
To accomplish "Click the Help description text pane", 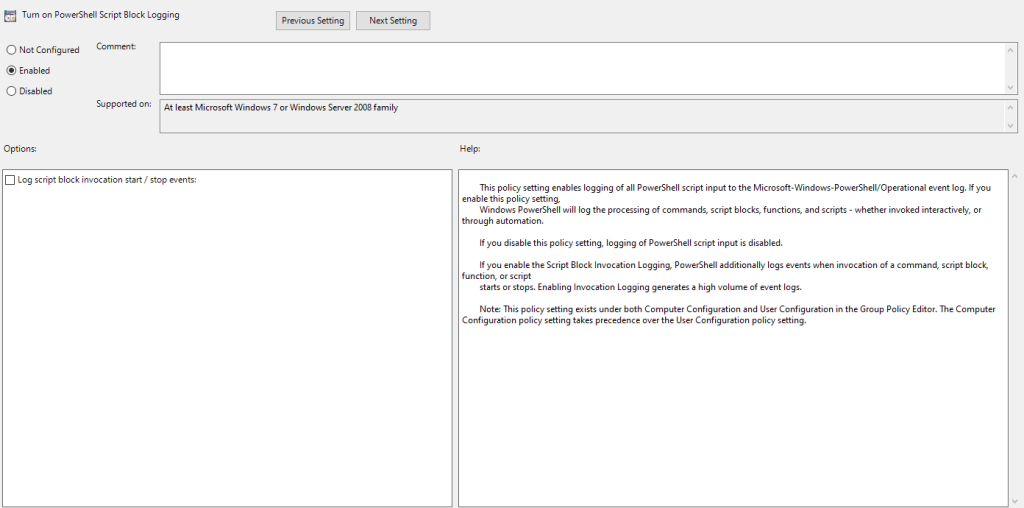I will [730, 400].
